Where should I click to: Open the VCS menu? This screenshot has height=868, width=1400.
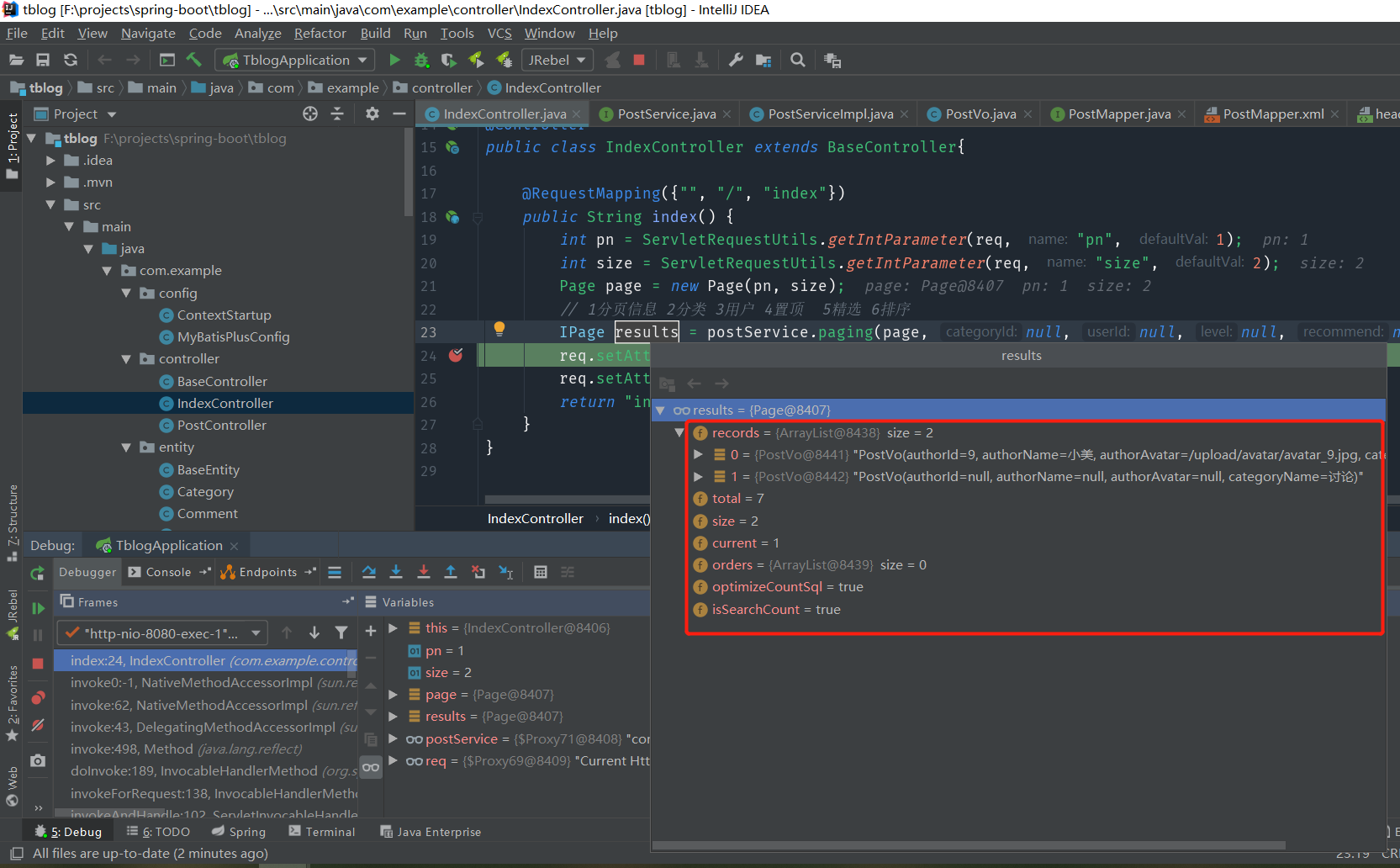[x=499, y=33]
